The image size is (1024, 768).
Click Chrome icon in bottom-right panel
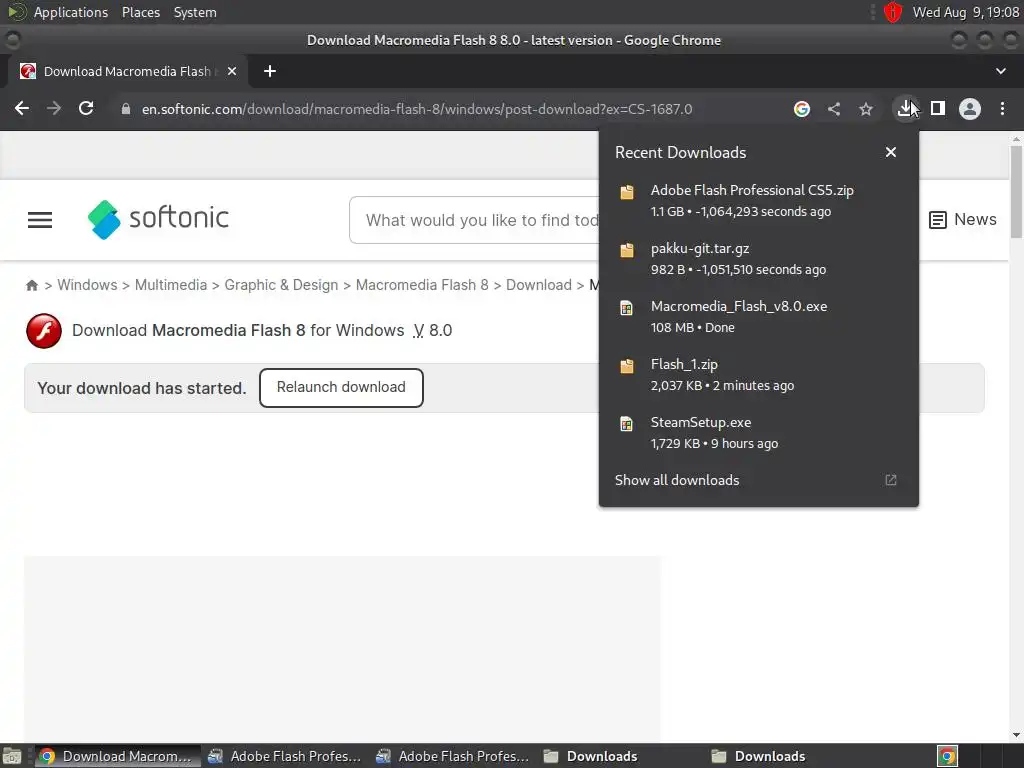(x=947, y=756)
